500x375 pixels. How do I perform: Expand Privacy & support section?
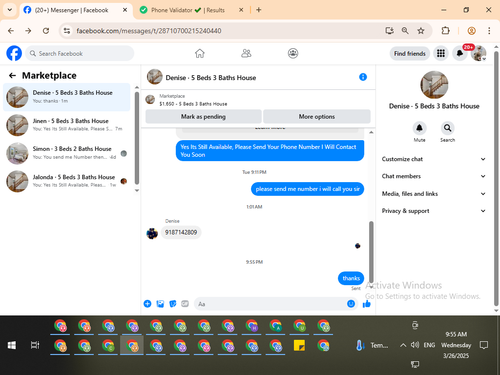click(x=433, y=211)
